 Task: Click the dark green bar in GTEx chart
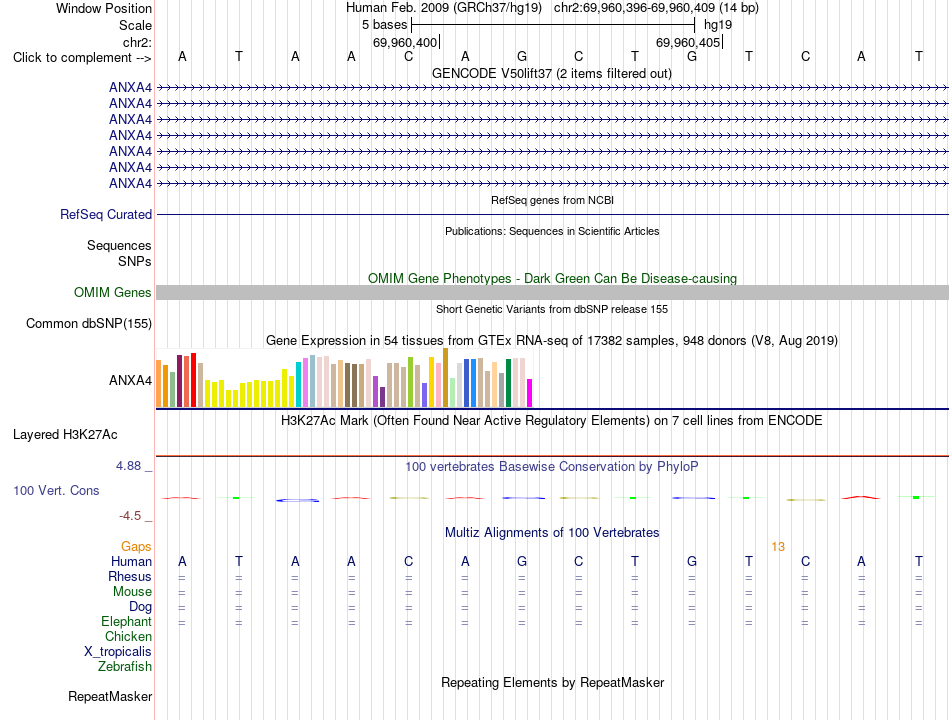pyautogui.click(x=508, y=383)
